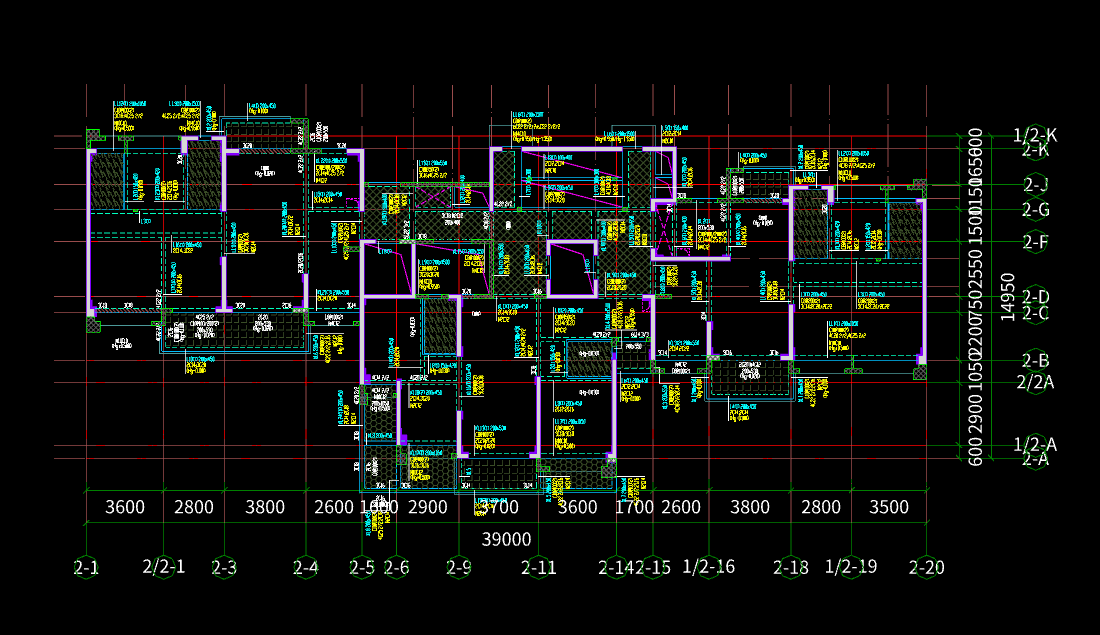The width and height of the screenshot is (1100, 635).
Task: Click the 2-20 axis bubble
Action: click(x=927, y=567)
